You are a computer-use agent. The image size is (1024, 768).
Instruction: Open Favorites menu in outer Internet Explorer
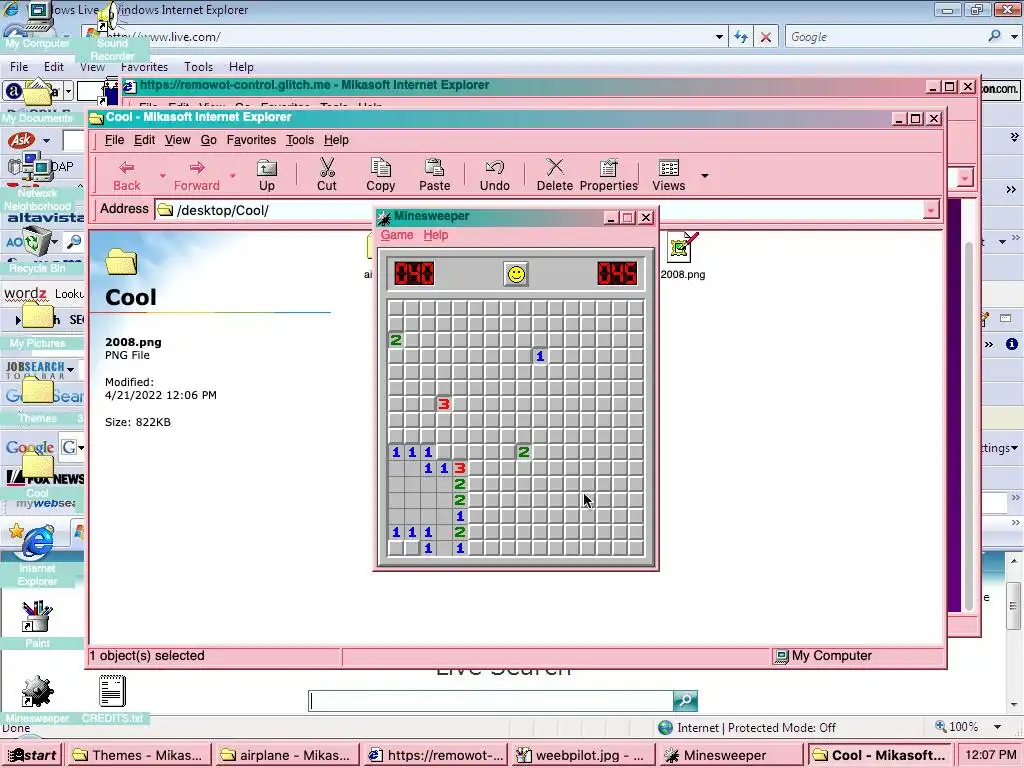click(x=144, y=67)
